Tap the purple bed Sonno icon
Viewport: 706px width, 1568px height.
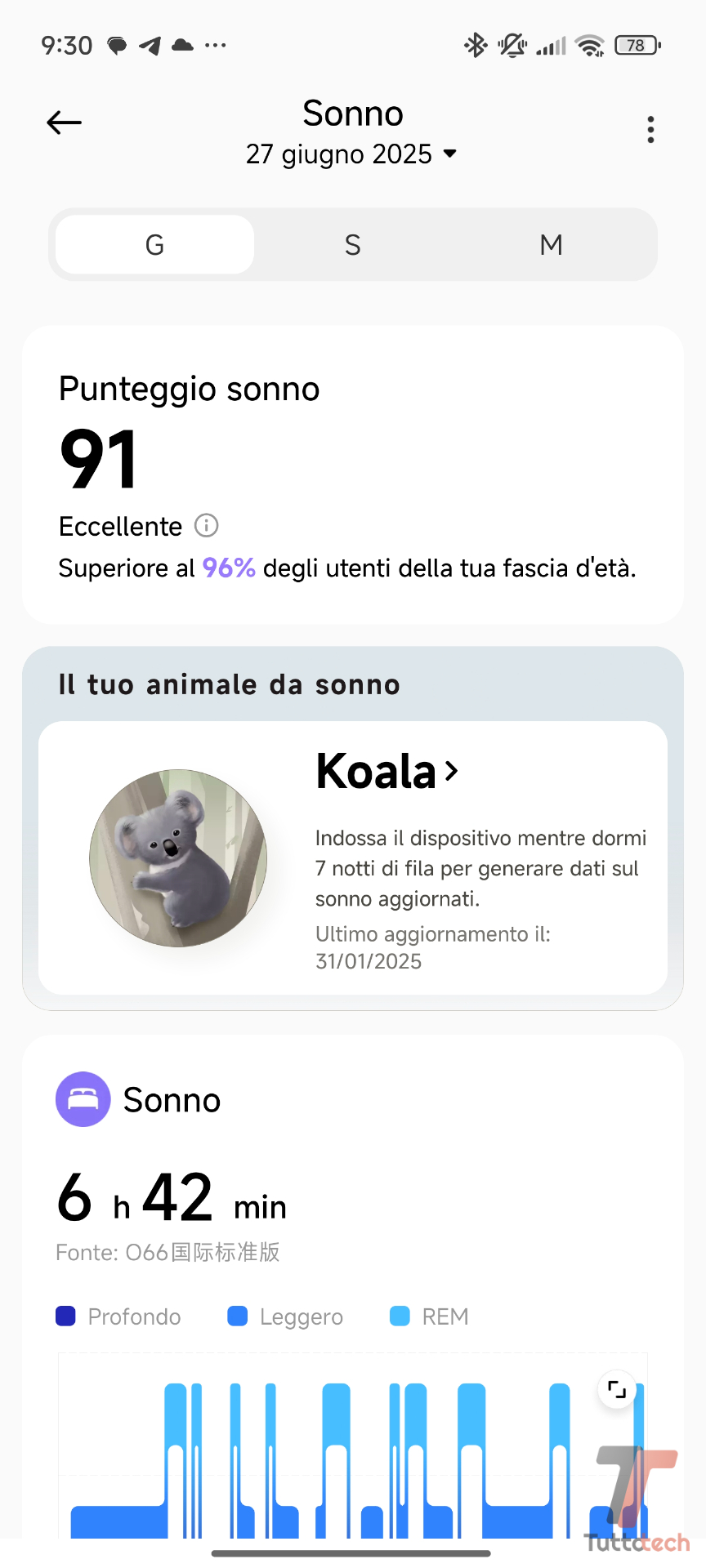pyautogui.click(x=83, y=1099)
